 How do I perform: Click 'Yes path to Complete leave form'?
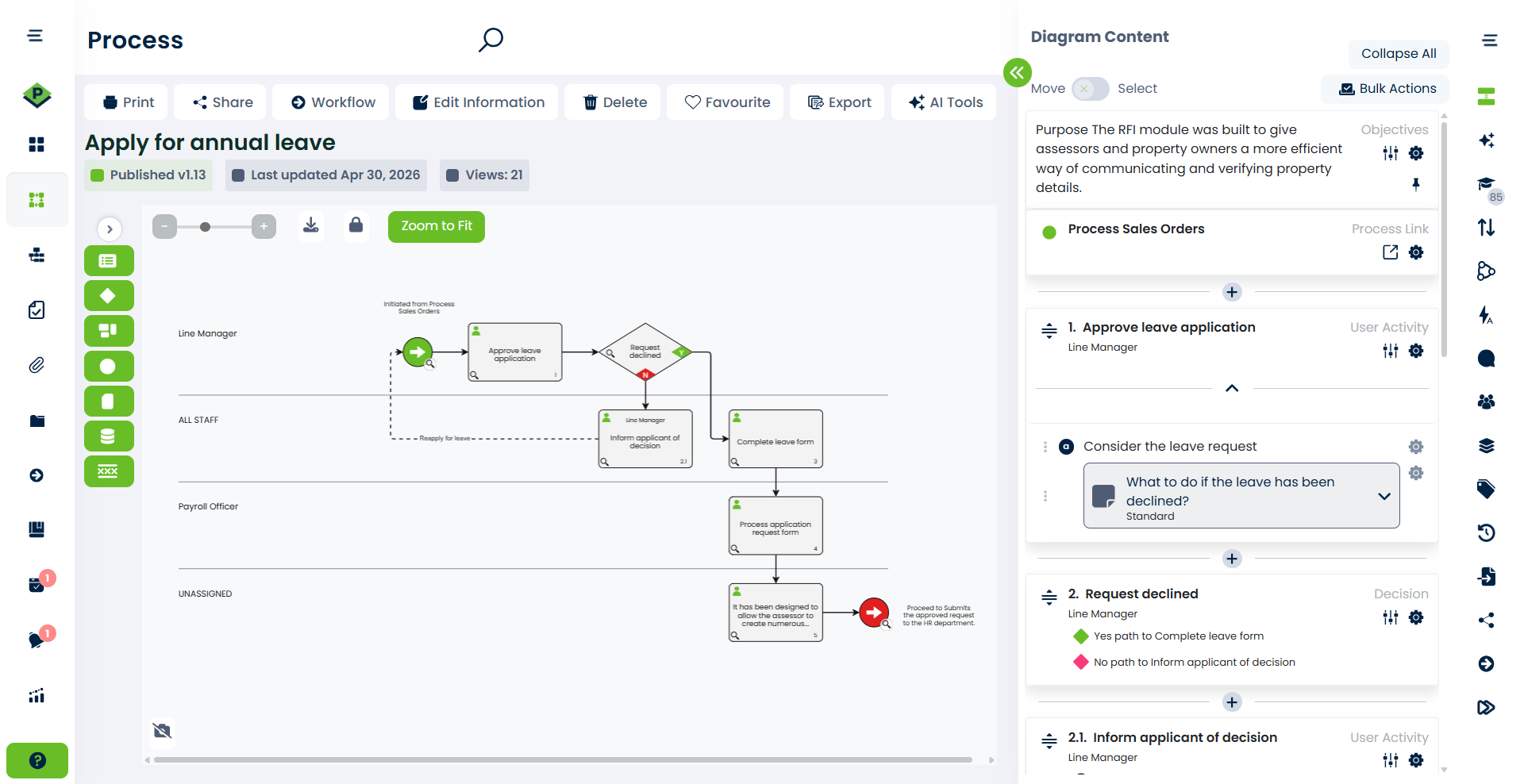click(1179, 636)
